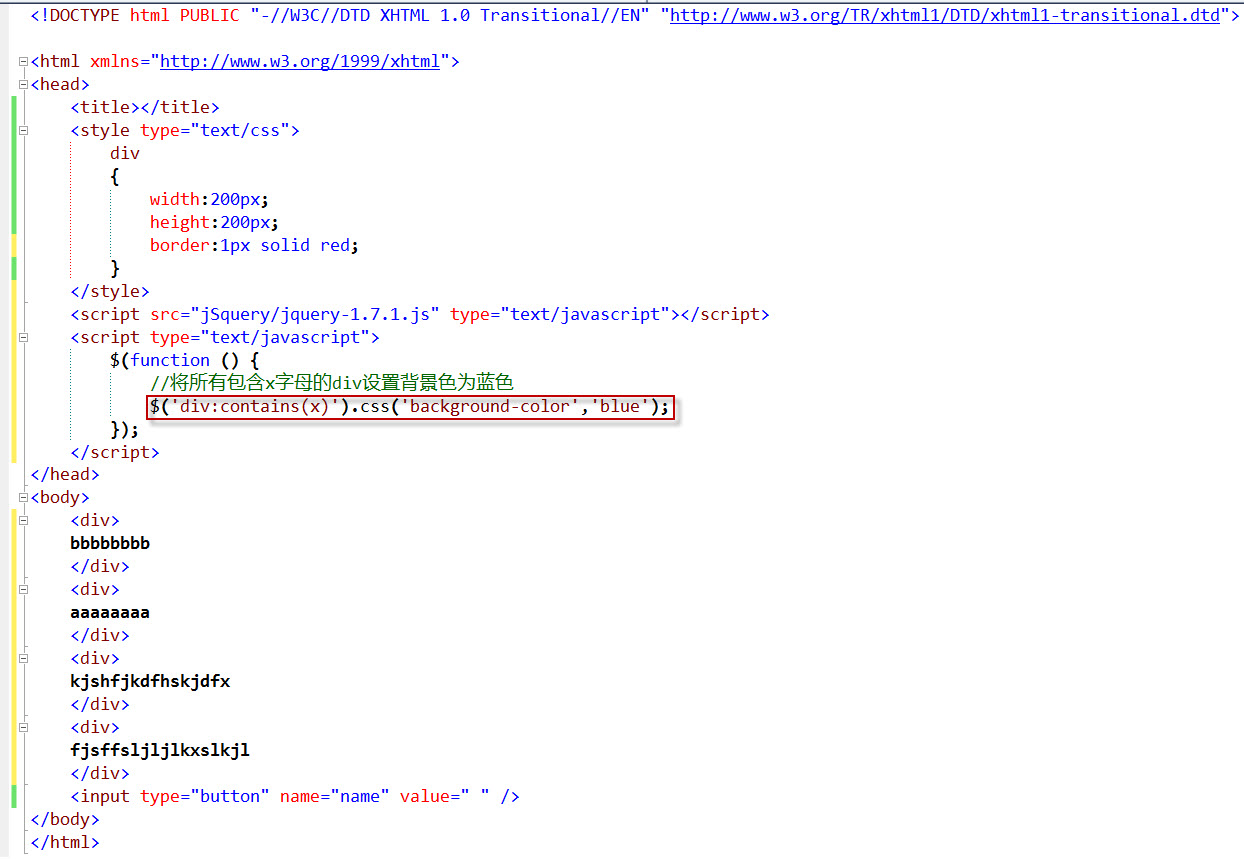Collapse the html element outline
Viewport: 1244px width, 859px height.
pos(23,62)
